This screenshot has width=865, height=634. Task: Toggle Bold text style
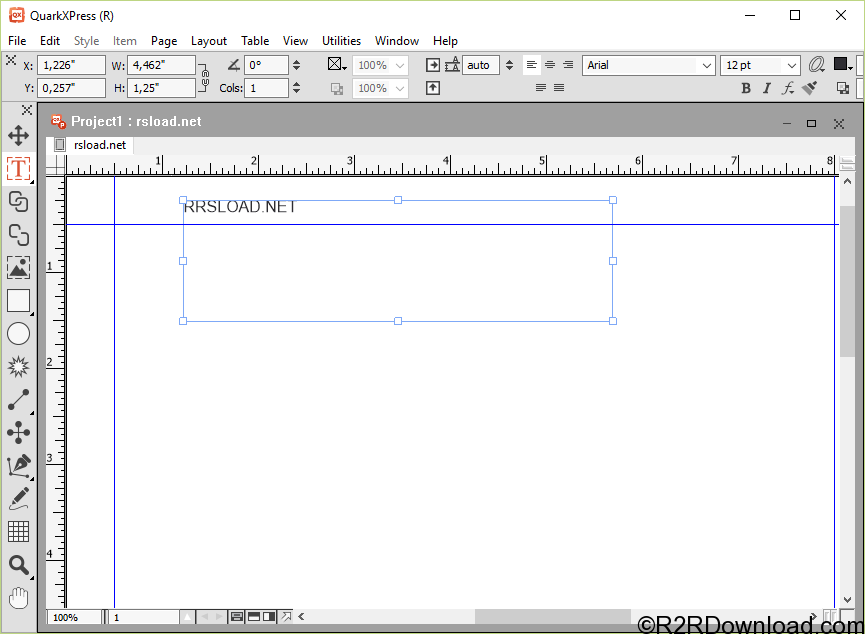746,88
